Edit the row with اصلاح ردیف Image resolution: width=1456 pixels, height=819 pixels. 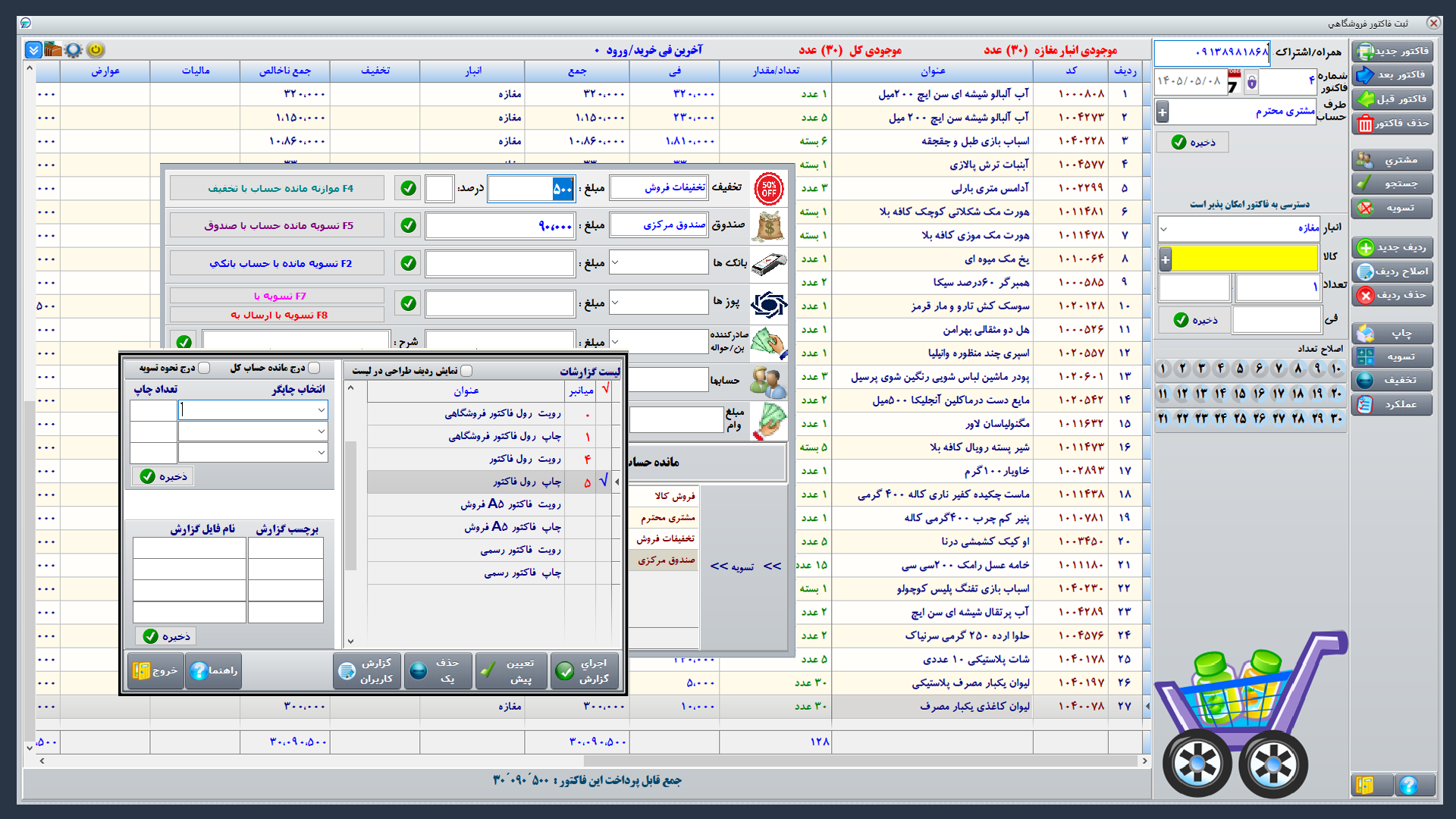1392,271
